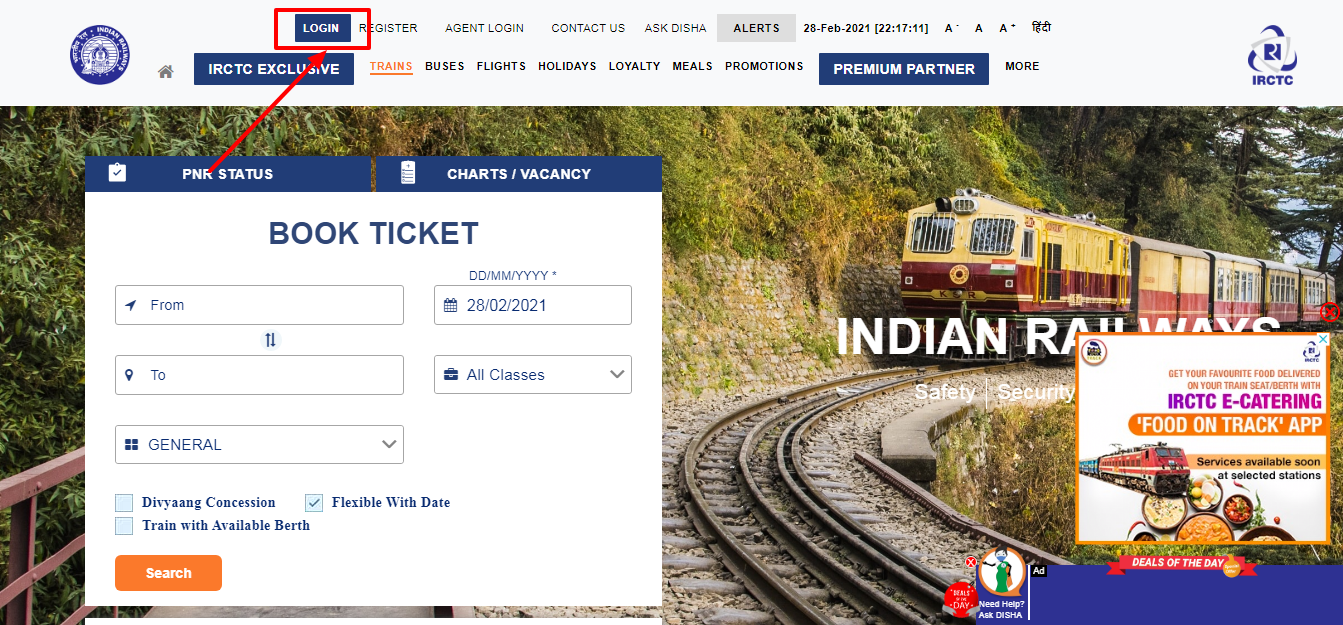This screenshot has height=625, width=1343.
Task: Switch to the PNR STATUS tab
Action: [228, 174]
